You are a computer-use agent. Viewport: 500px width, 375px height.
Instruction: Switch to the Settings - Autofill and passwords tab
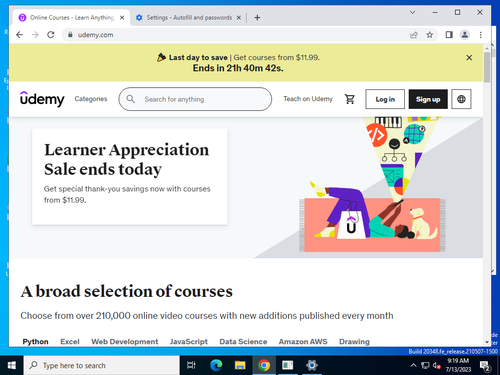click(x=189, y=18)
